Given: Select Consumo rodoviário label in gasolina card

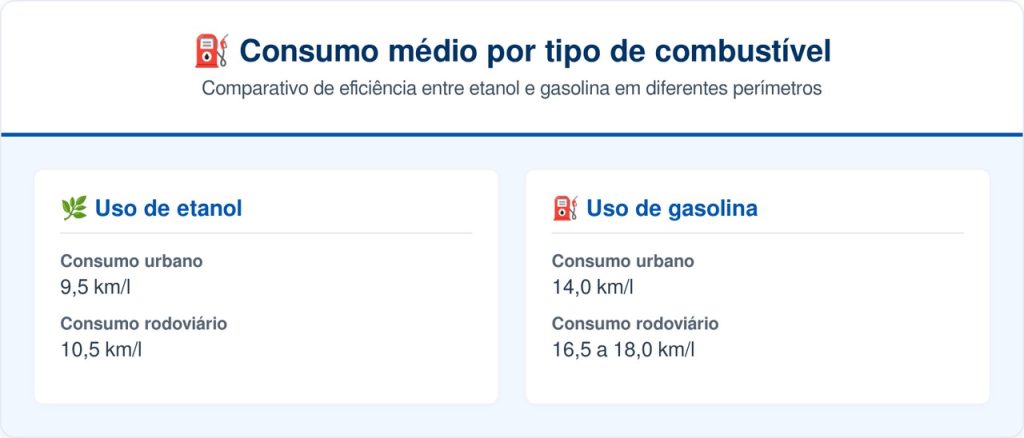Looking at the screenshot, I should pos(636,323).
